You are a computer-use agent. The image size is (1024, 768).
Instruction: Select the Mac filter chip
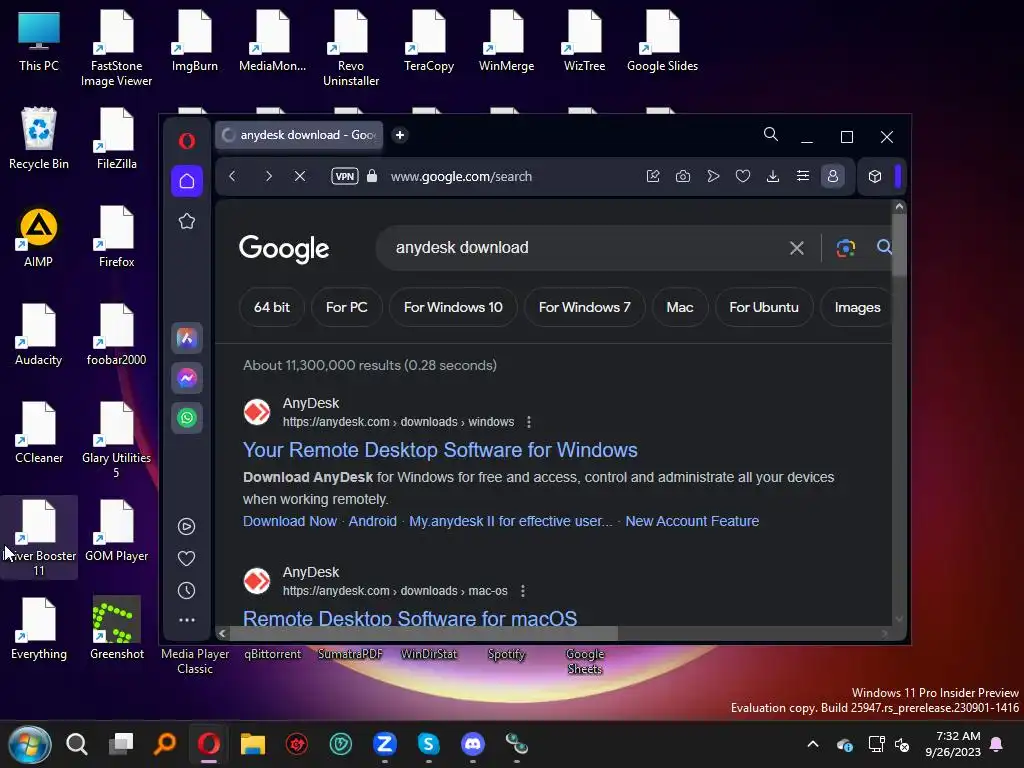tap(680, 307)
